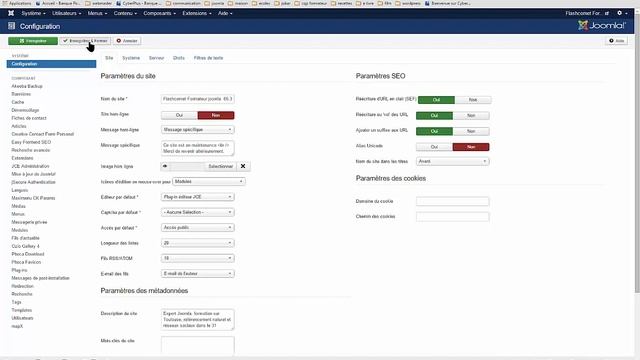Image resolution: width=640 pixels, height=360 pixels.
Task: Open Templates in the sidebar
Action: pos(21,310)
